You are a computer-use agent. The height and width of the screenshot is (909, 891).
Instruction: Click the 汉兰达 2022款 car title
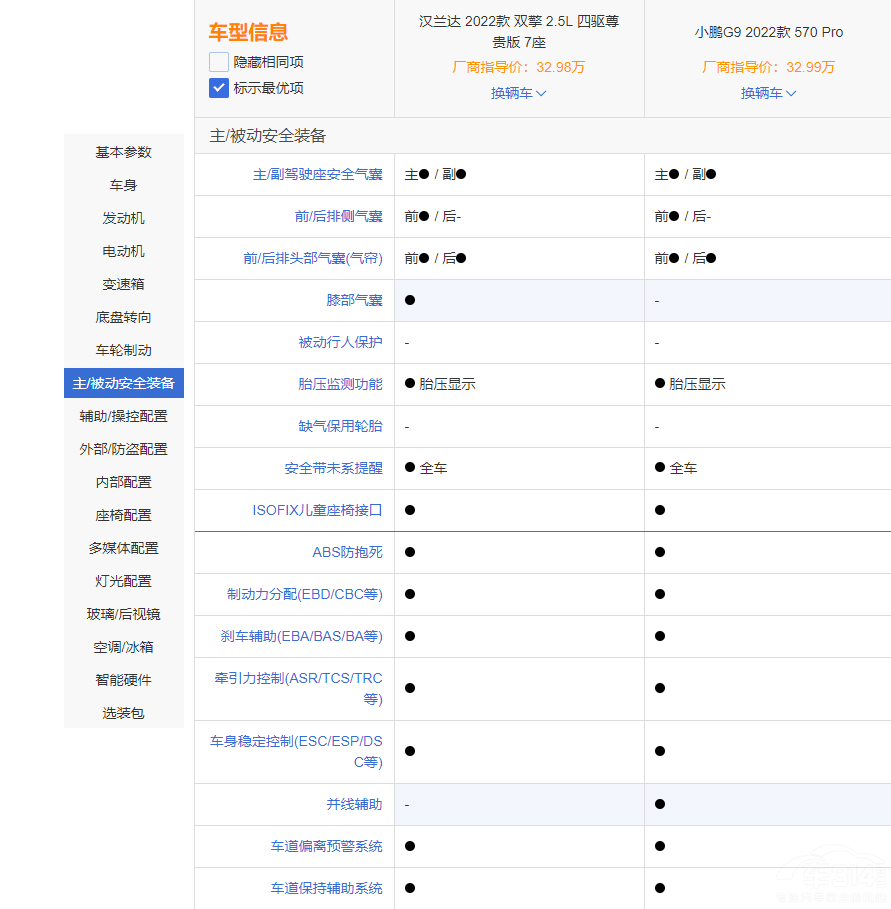(518, 31)
